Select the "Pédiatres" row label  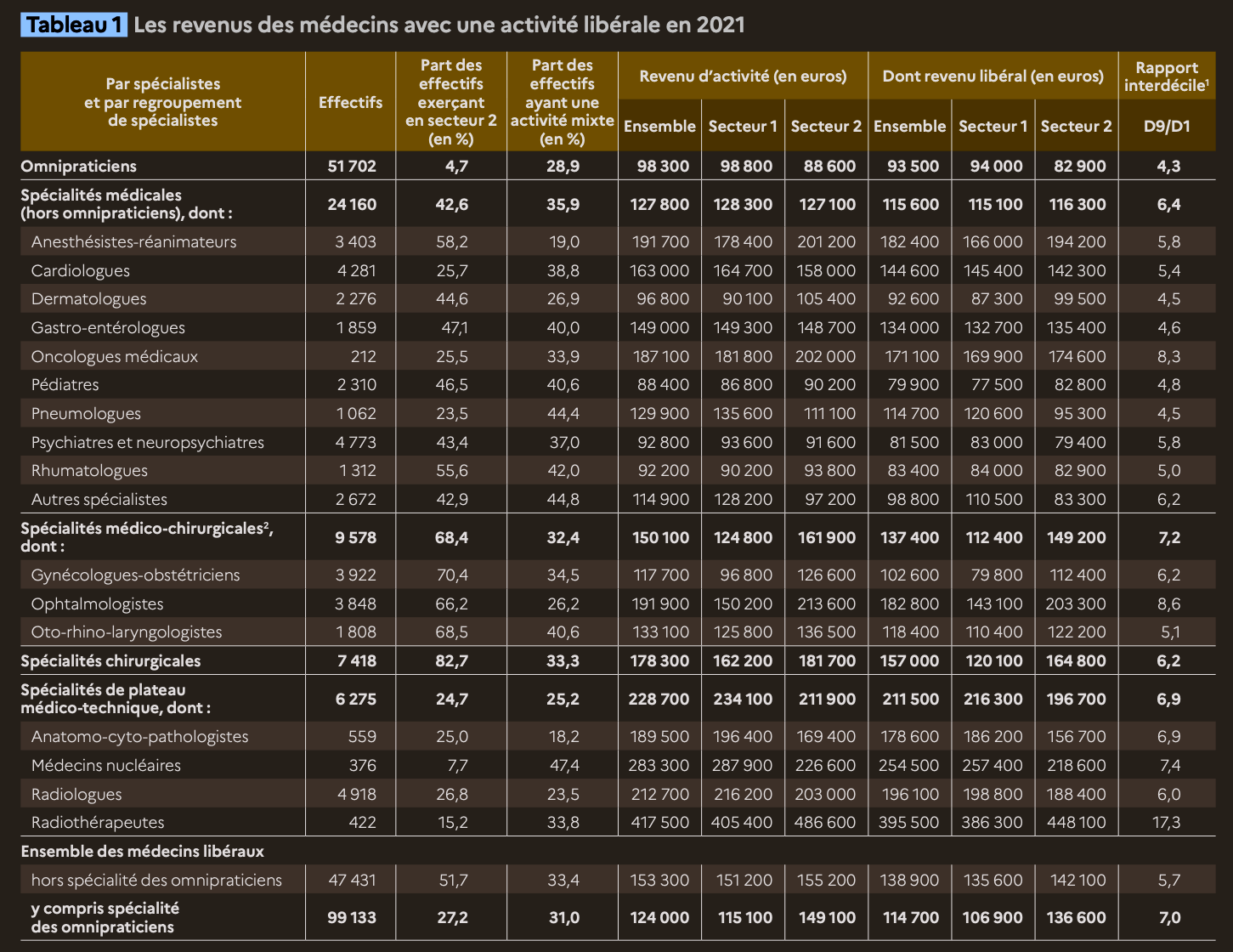coord(65,384)
